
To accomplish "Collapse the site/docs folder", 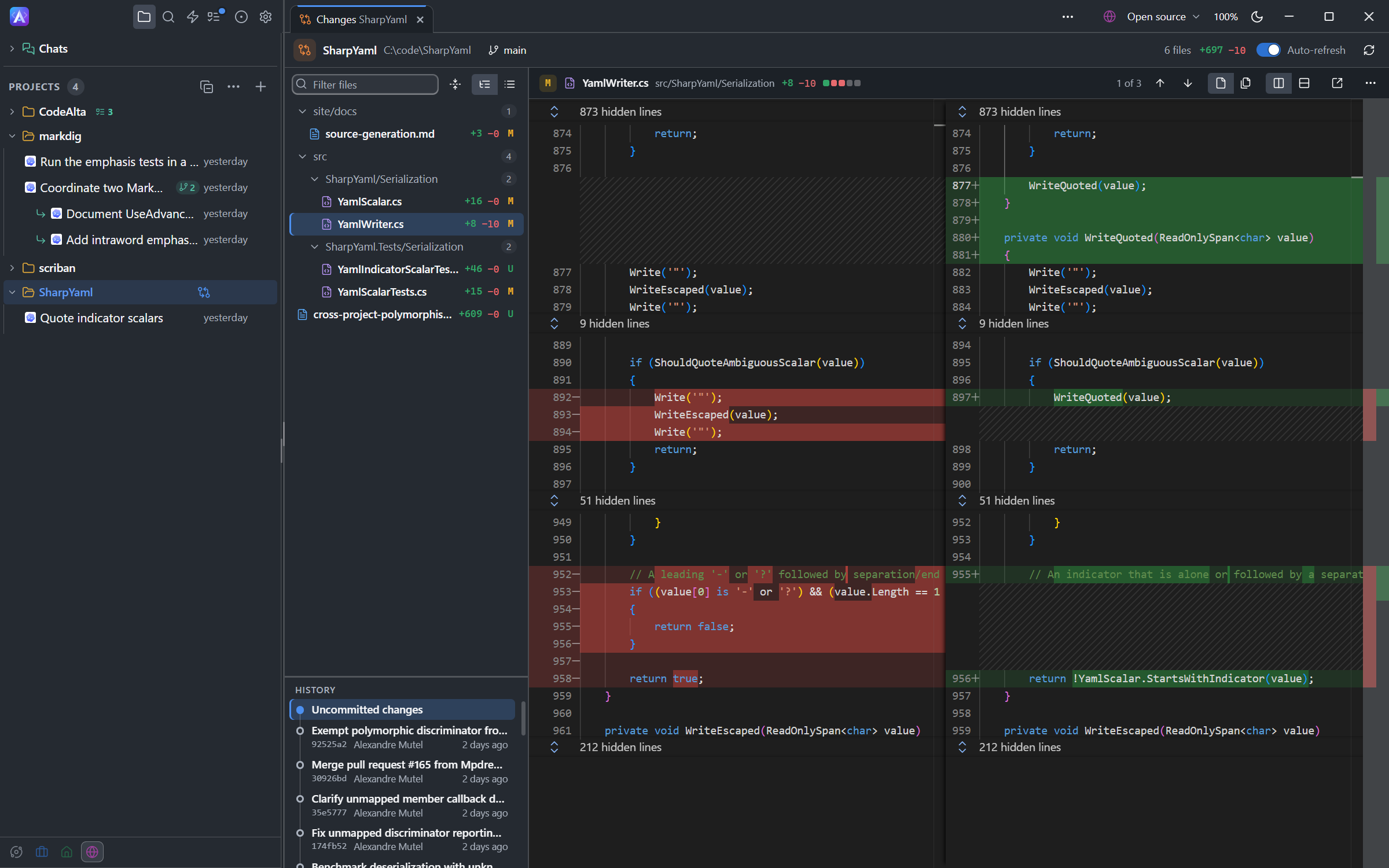I will click(x=302, y=111).
